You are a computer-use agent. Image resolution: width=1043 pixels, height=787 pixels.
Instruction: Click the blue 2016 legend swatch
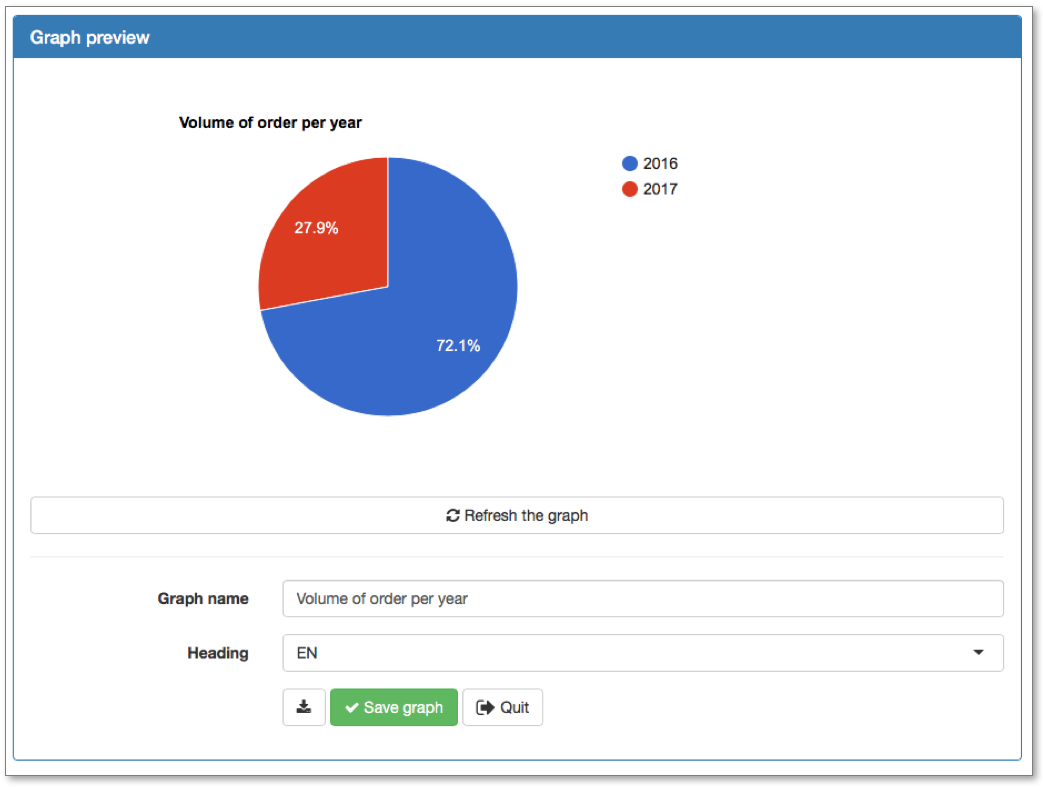click(630, 164)
